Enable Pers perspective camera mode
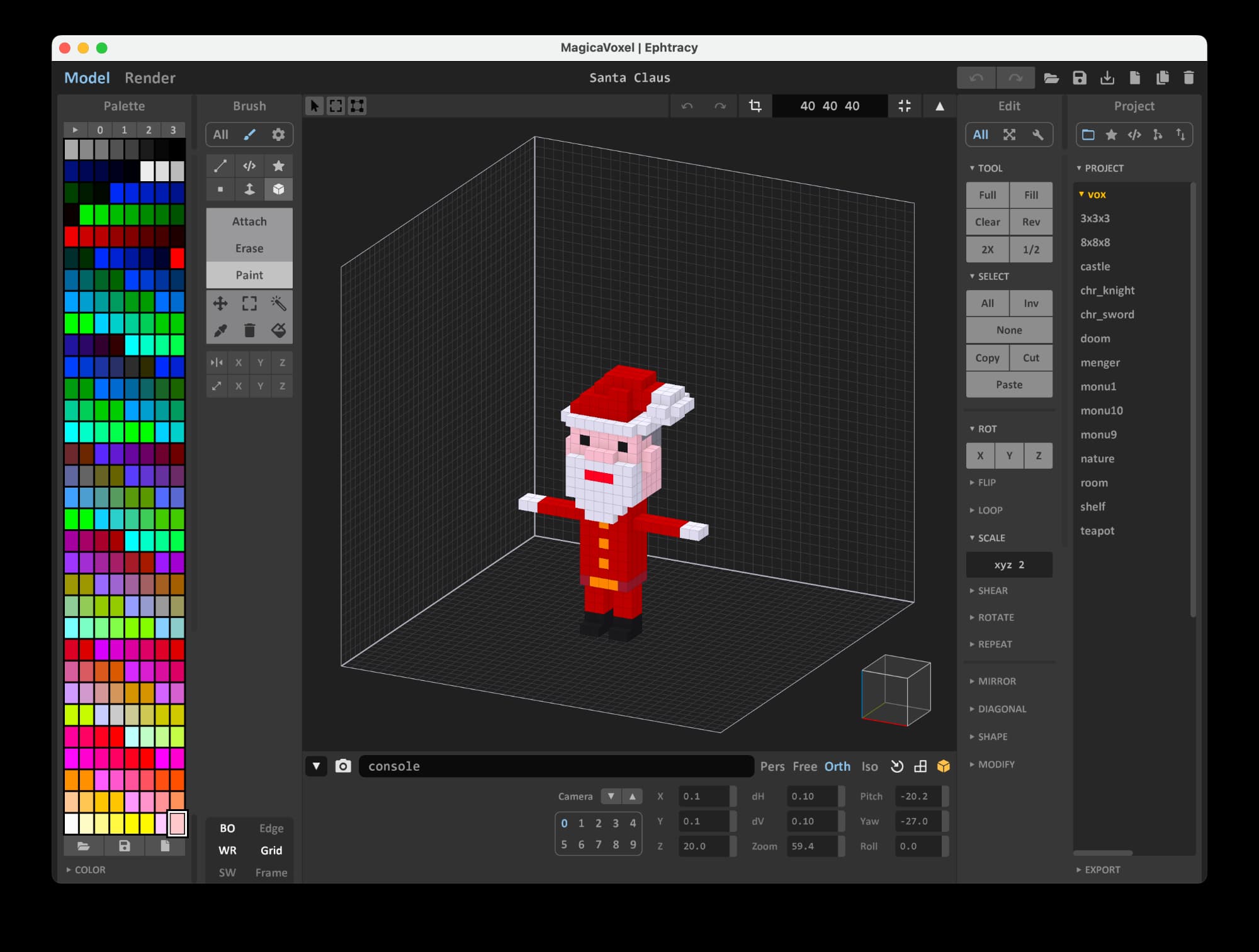1259x952 pixels. tap(772, 766)
